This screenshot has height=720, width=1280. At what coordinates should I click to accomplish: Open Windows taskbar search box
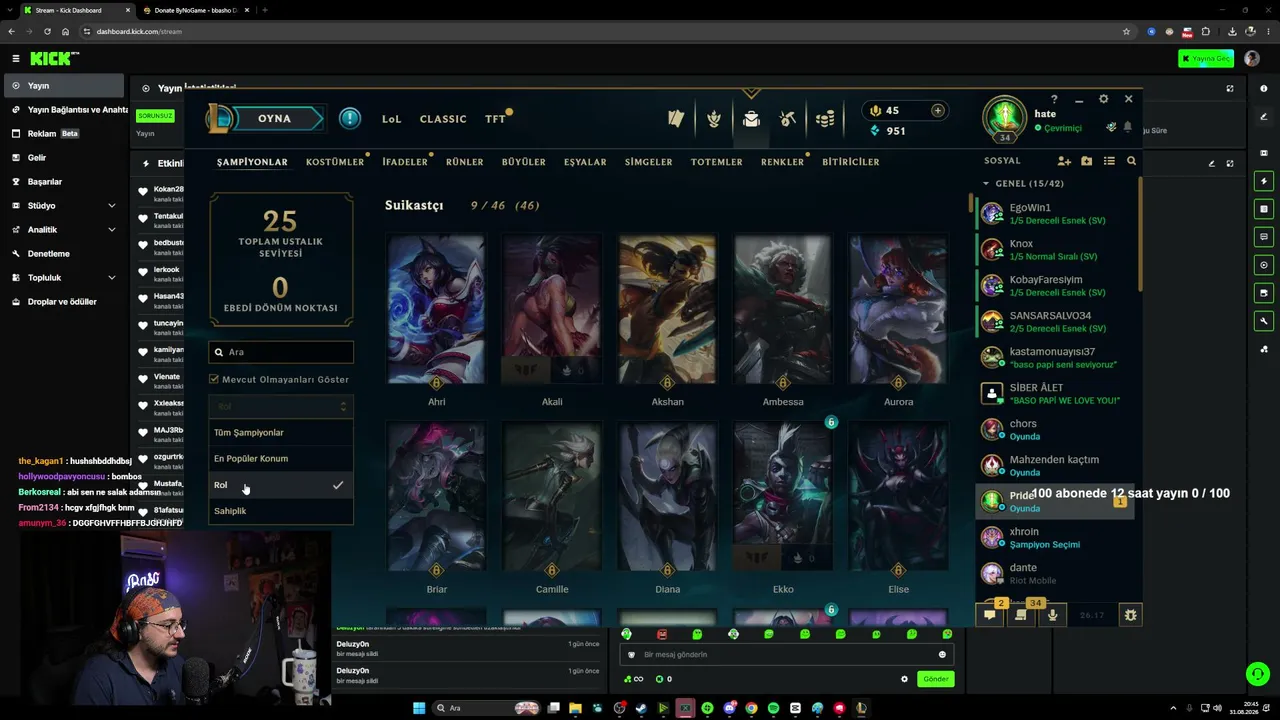point(485,708)
